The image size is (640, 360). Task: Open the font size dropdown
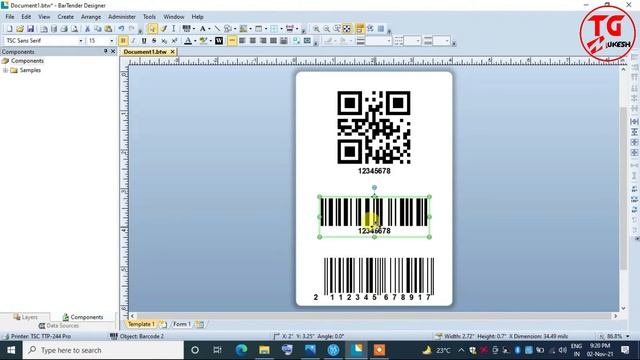(111, 41)
